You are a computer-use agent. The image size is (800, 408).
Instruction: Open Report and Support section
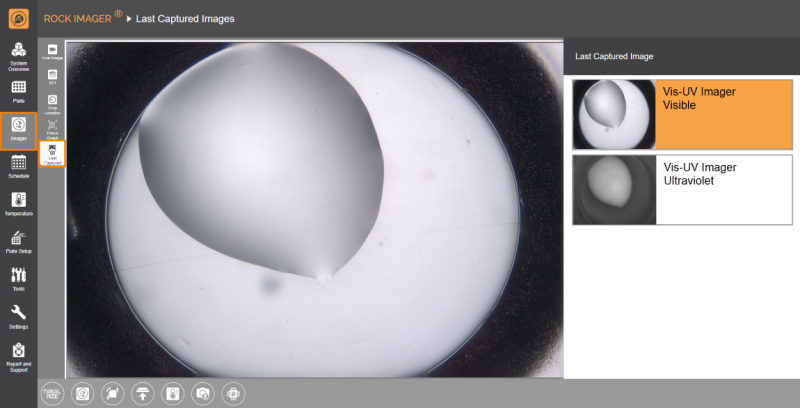click(18, 355)
